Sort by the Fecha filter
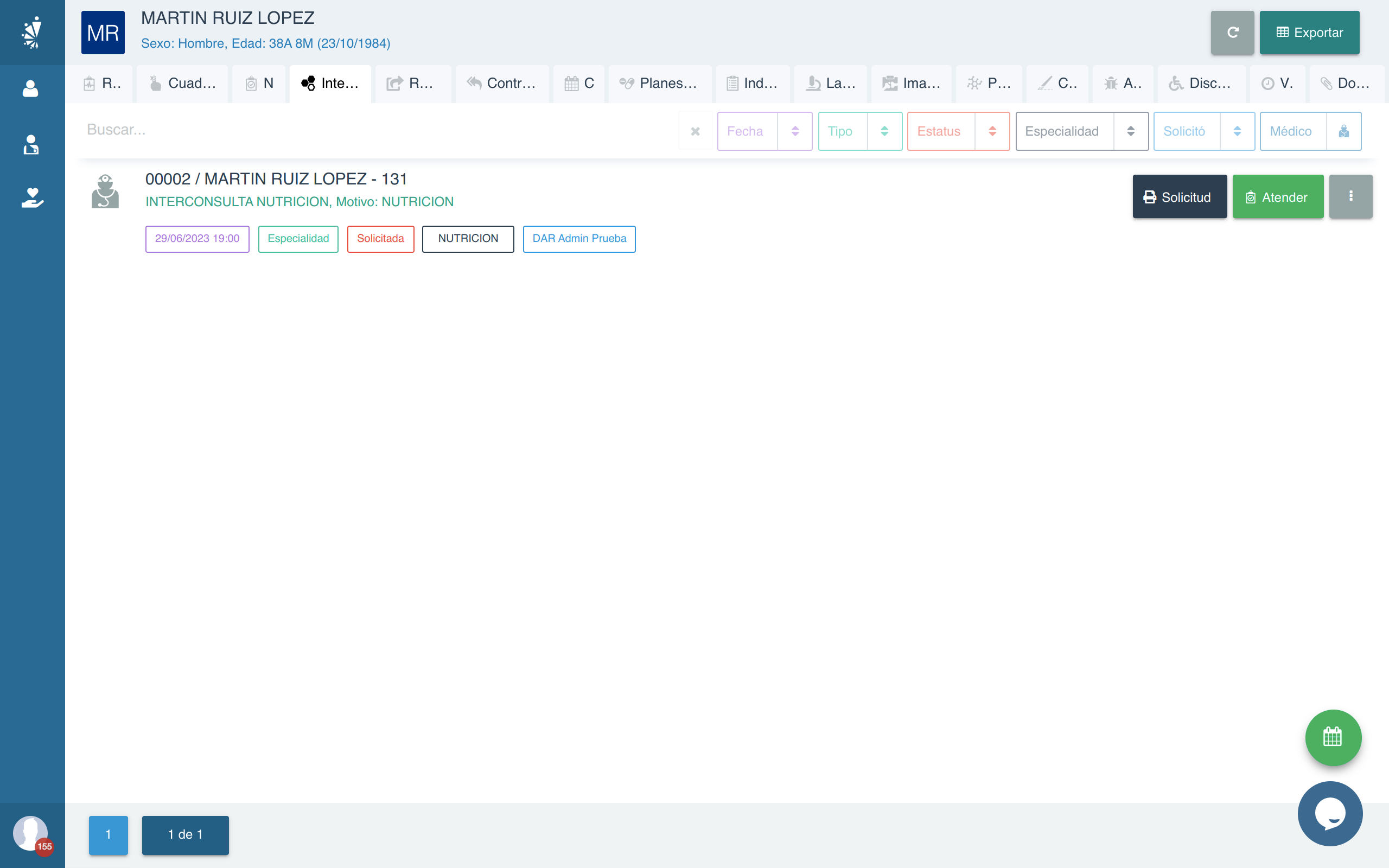The image size is (1389, 868). [747, 131]
